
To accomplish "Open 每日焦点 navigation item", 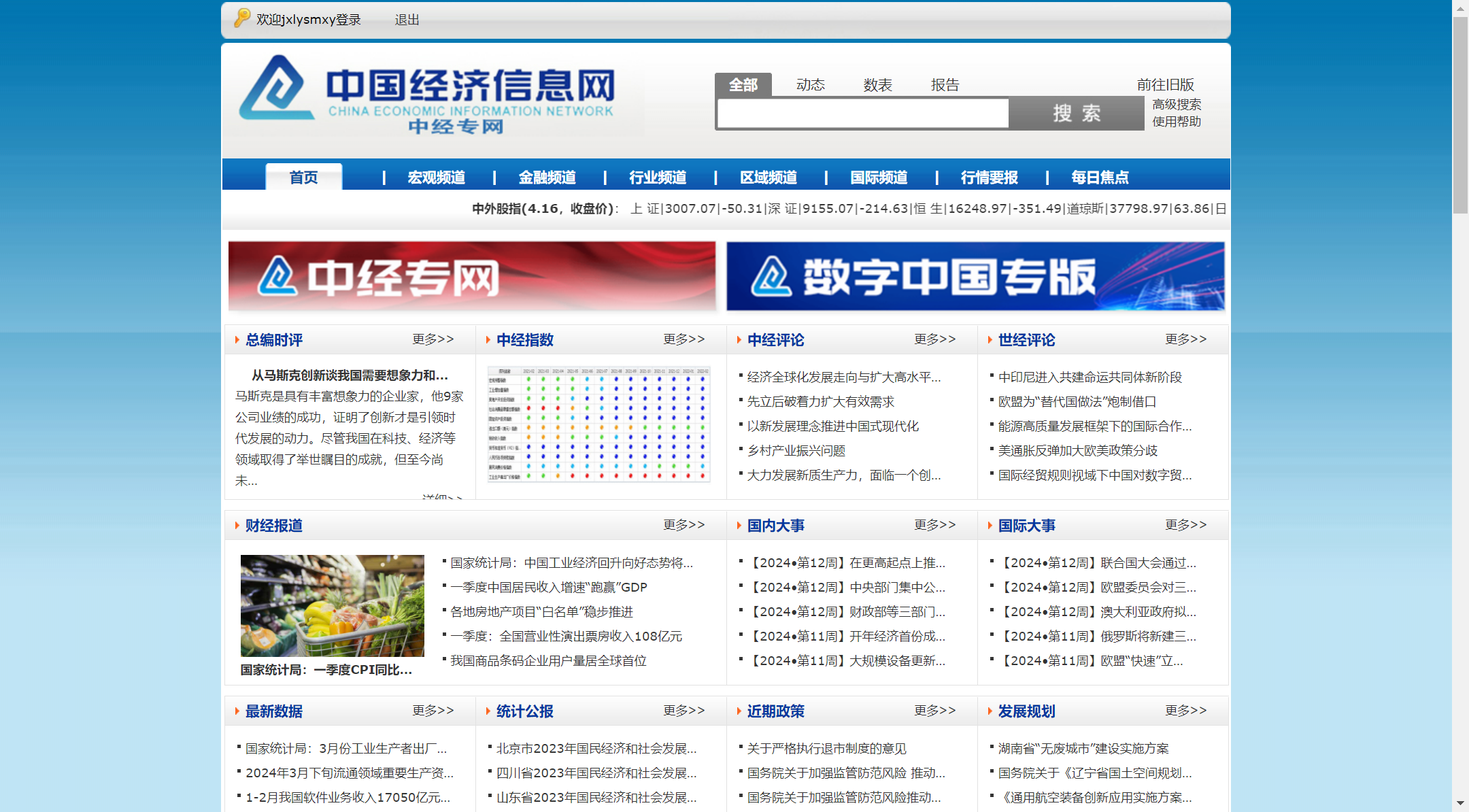I will (x=1100, y=177).
